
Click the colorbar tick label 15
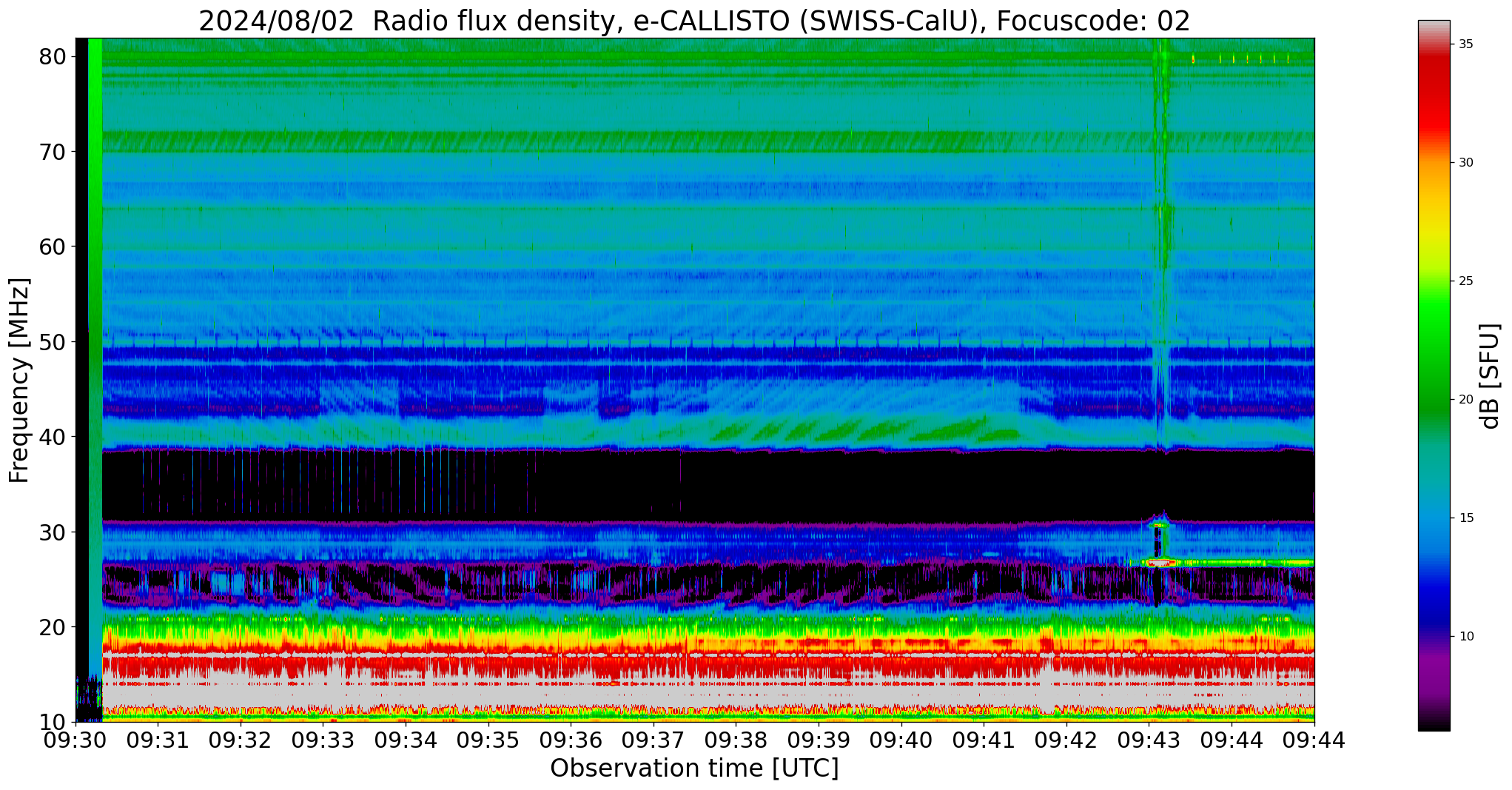pyautogui.click(x=1465, y=518)
